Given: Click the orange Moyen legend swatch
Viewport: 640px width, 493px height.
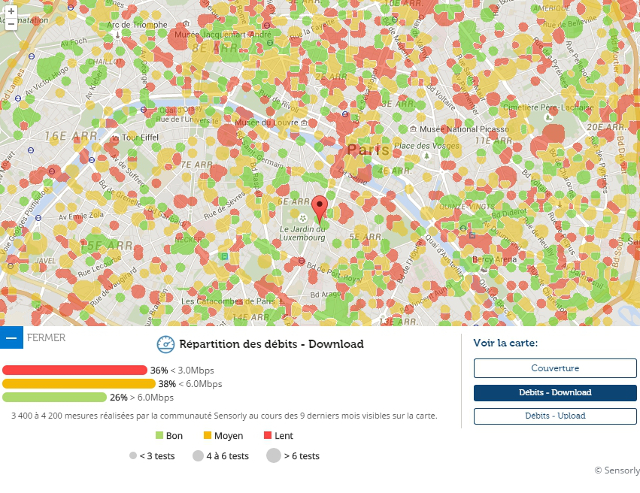Looking at the screenshot, I should [x=210, y=436].
